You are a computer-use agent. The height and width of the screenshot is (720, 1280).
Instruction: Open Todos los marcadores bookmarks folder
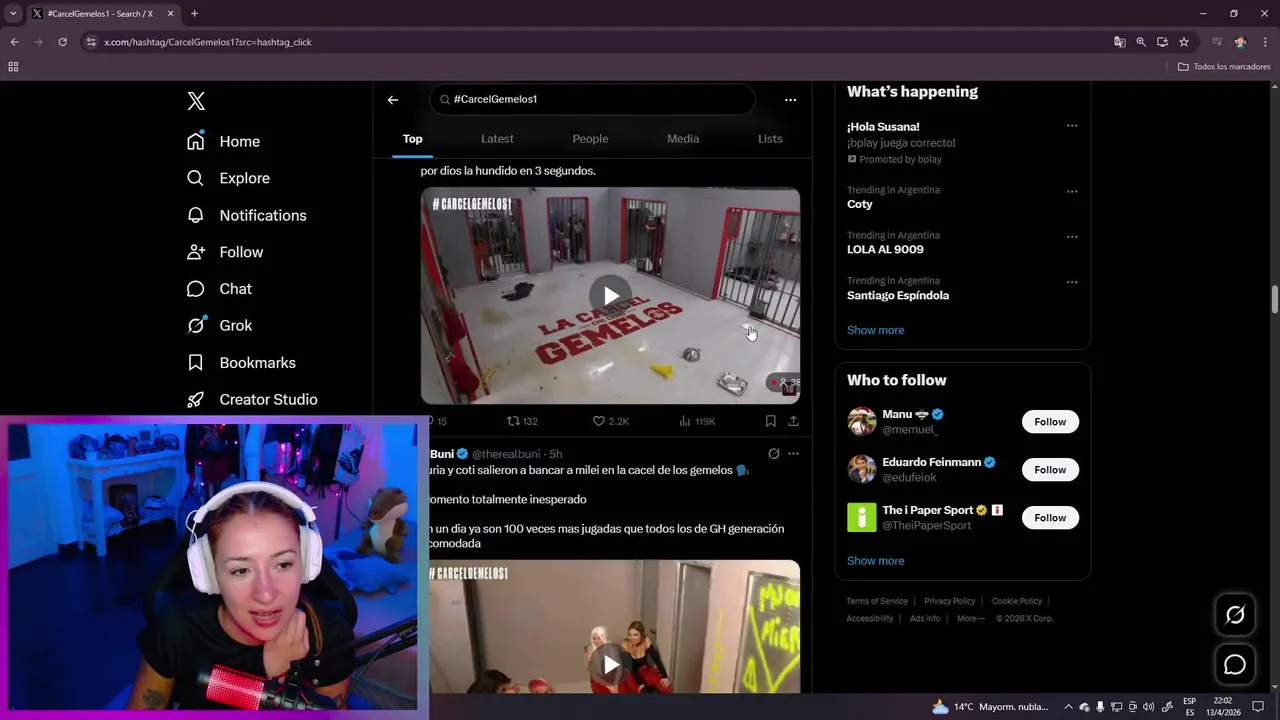[1224, 67]
